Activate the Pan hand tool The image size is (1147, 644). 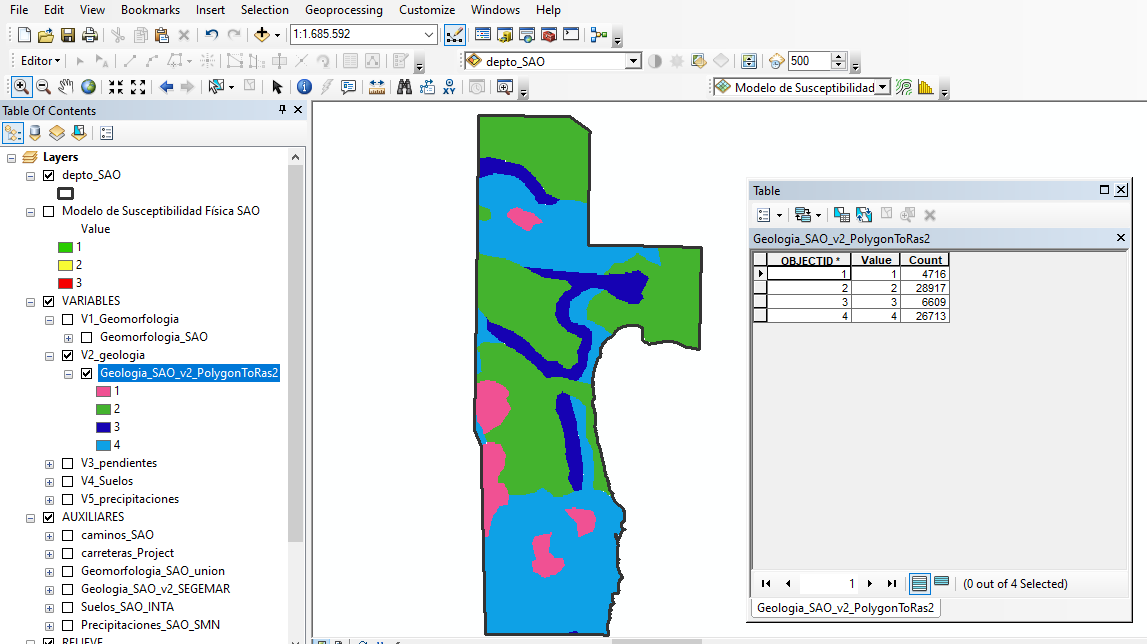coord(66,87)
